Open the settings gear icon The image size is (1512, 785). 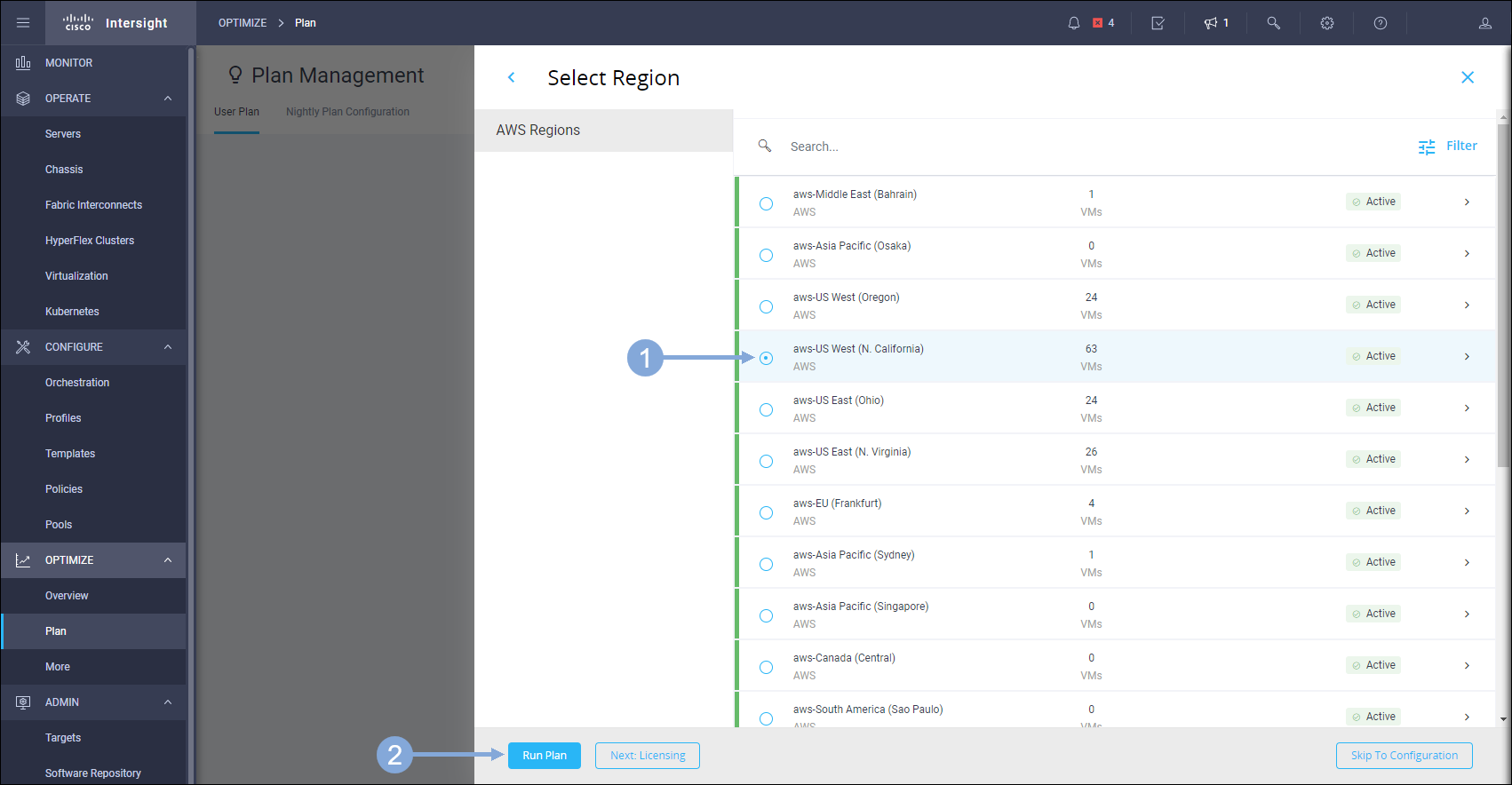[1327, 23]
